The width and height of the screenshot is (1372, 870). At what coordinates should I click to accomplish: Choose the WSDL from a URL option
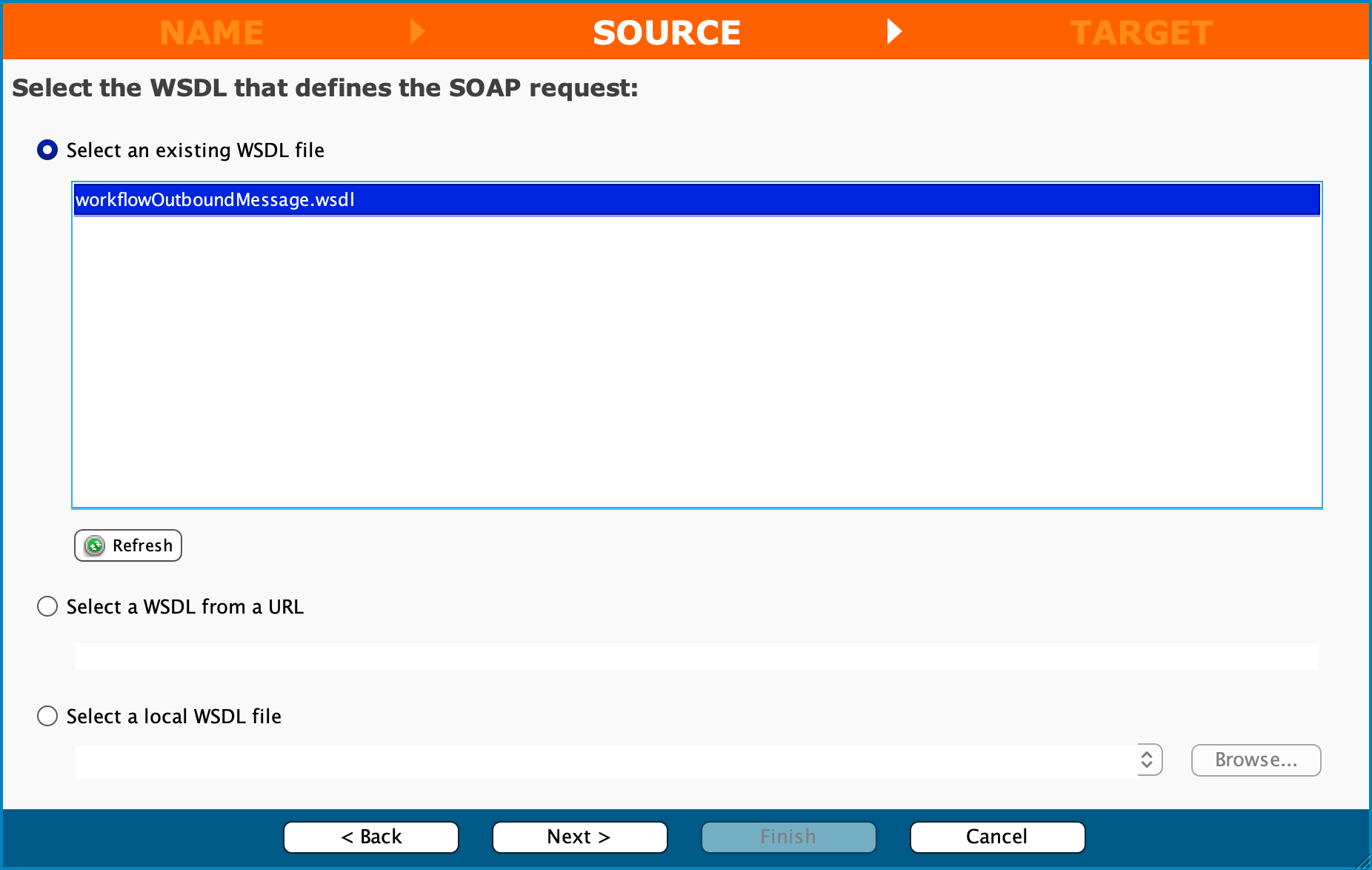[x=47, y=607]
